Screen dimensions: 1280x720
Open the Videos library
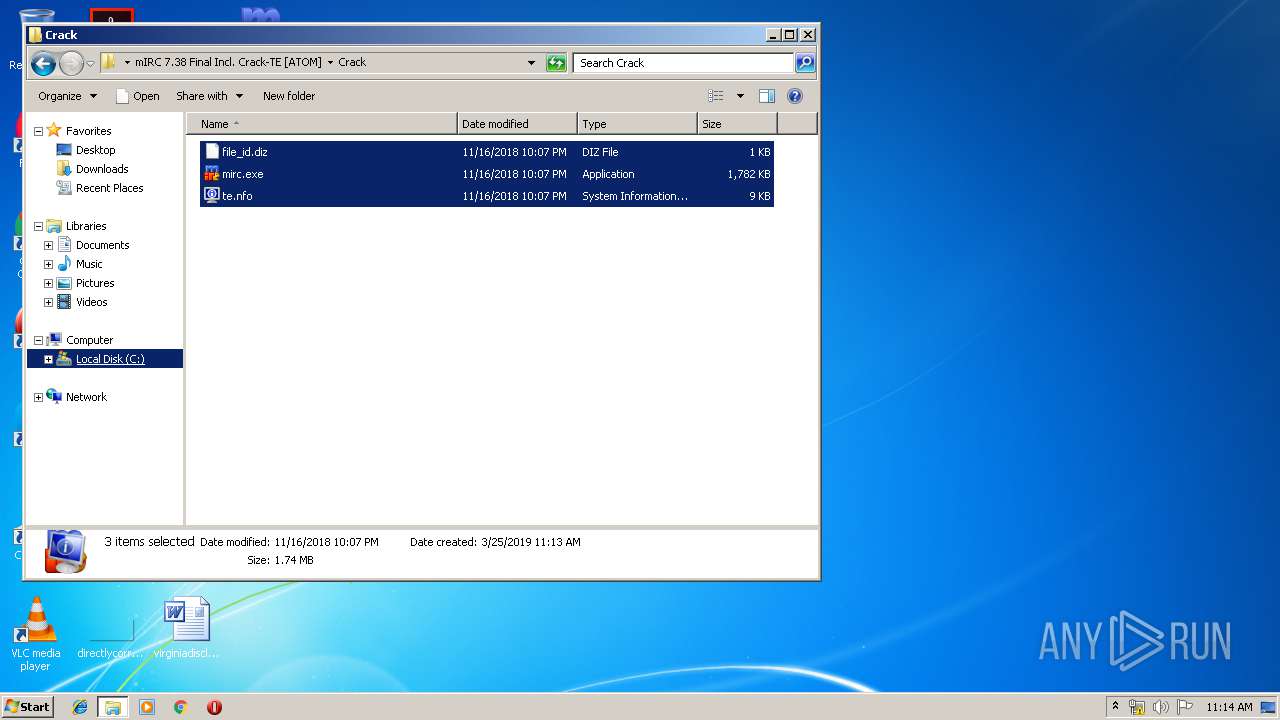click(x=91, y=302)
